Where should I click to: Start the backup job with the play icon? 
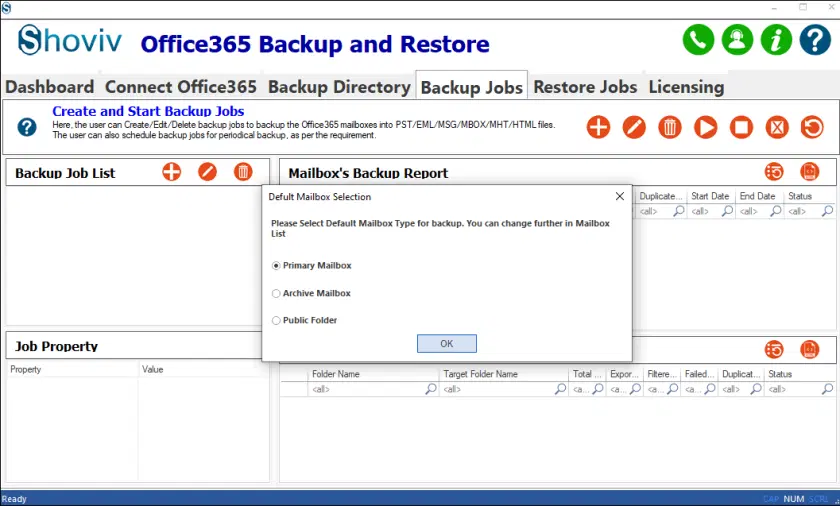[x=706, y=127]
